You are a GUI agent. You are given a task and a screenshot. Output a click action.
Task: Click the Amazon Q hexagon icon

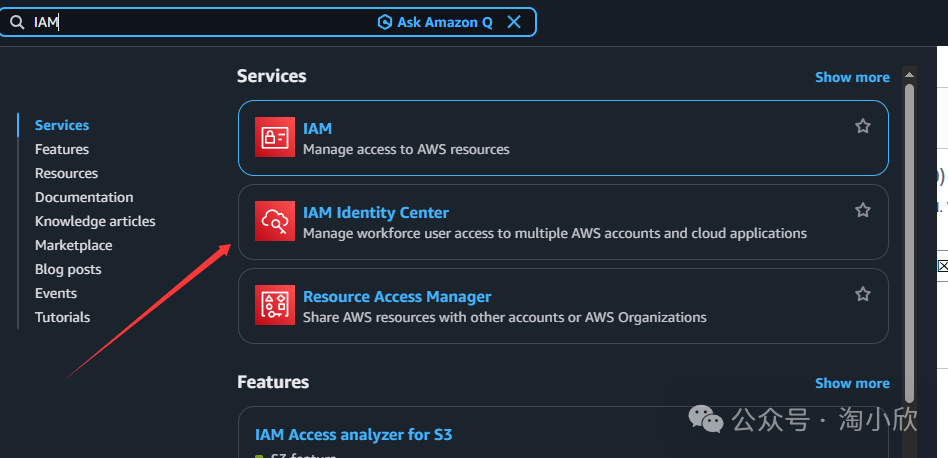point(385,22)
